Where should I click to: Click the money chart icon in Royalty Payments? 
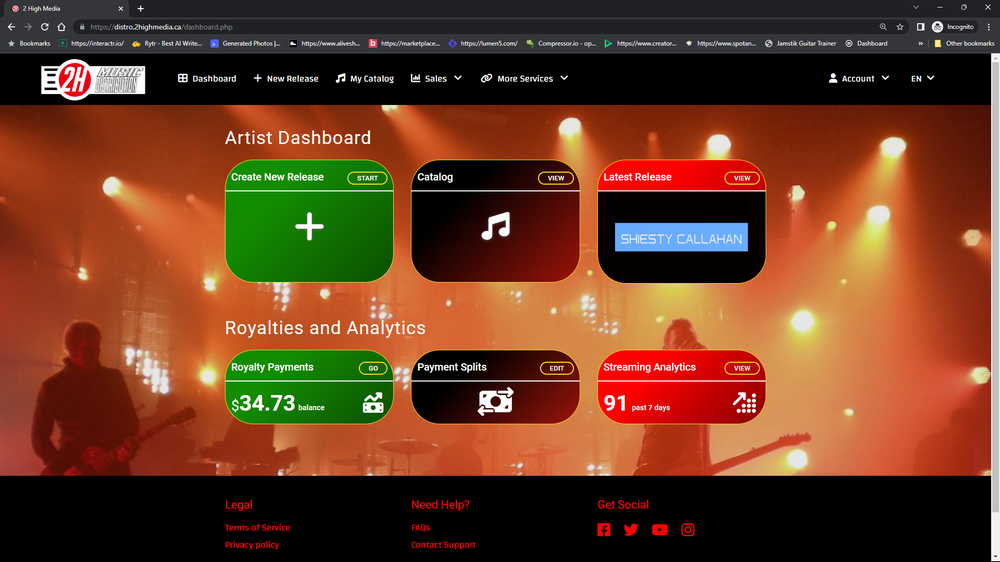(373, 403)
